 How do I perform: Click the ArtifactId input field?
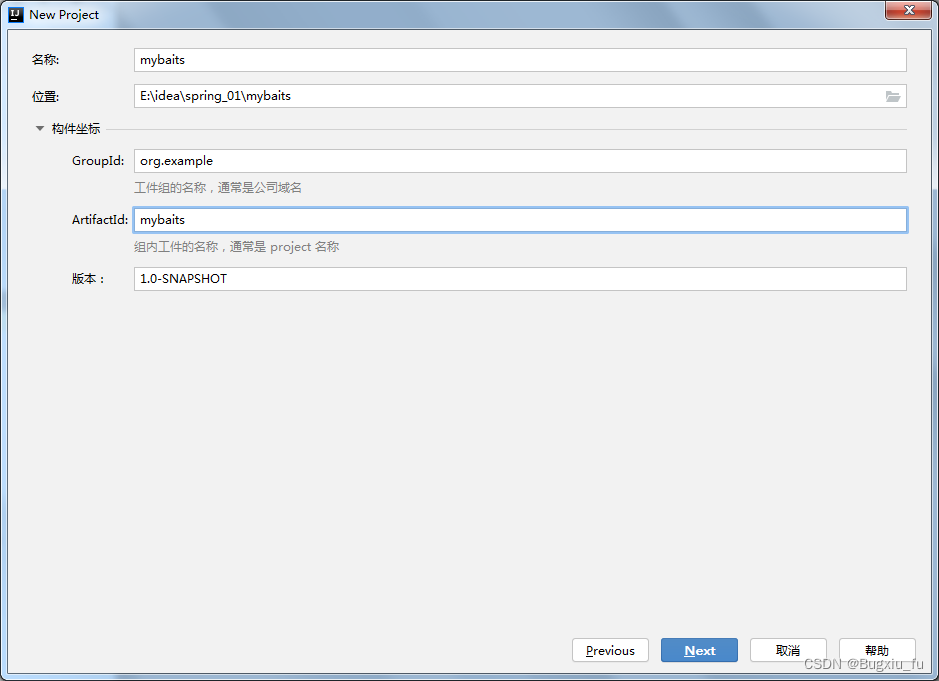[x=520, y=220]
